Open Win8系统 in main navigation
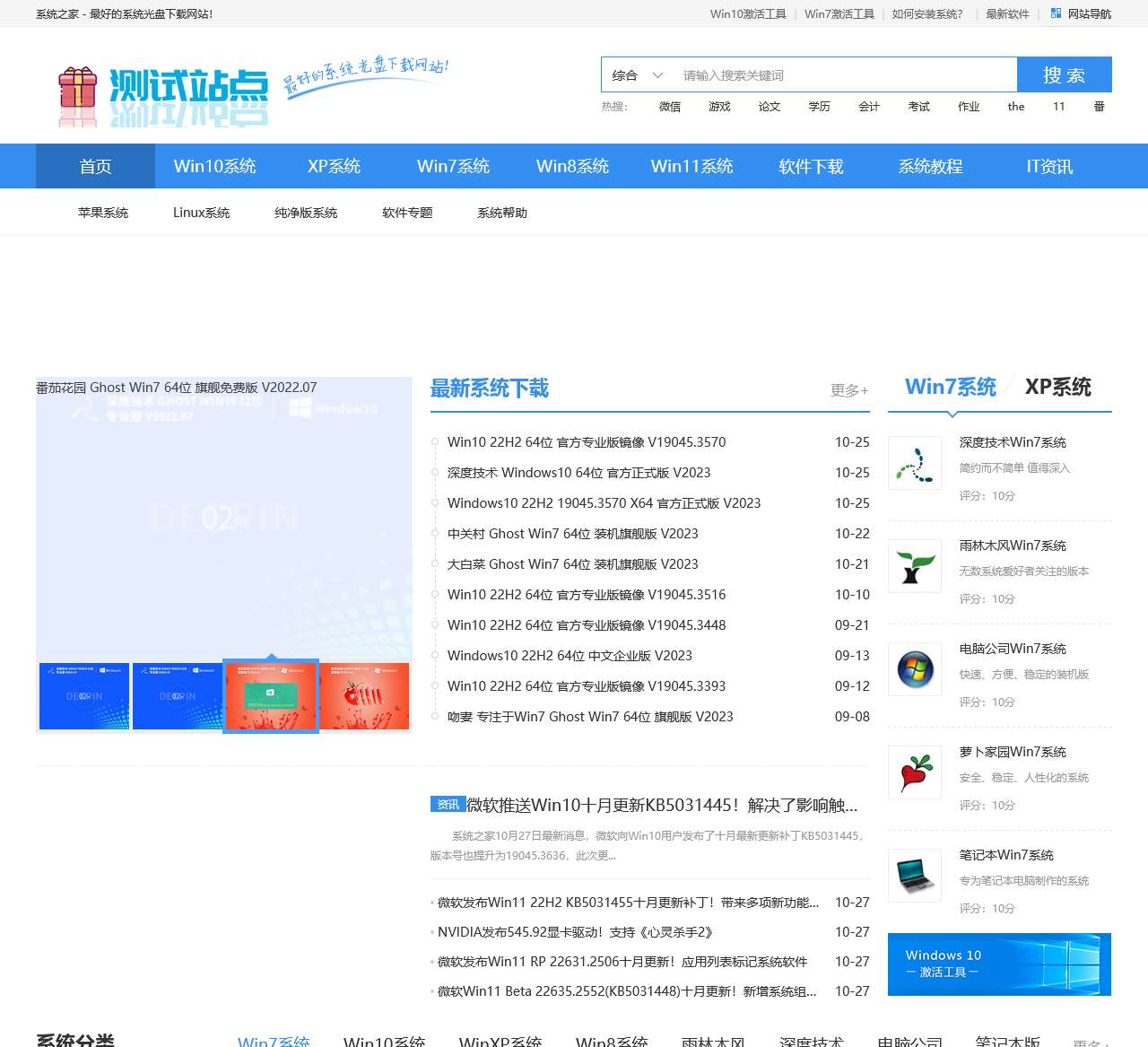The image size is (1148, 1047). [x=572, y=166]
